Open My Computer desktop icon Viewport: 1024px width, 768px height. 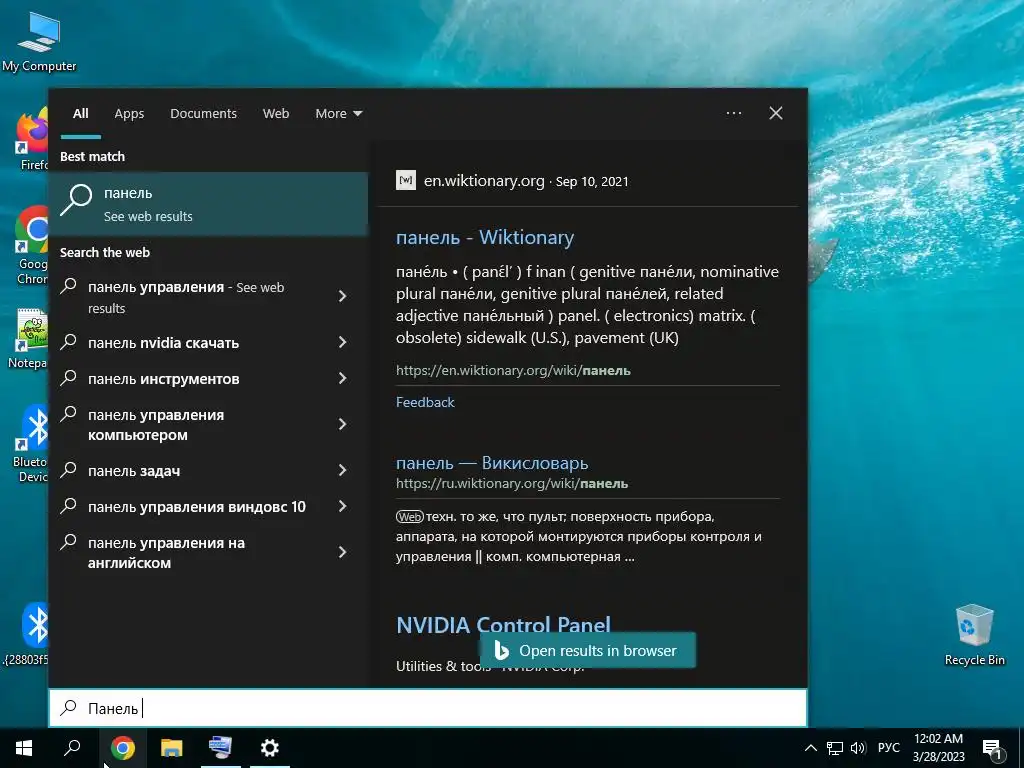(x=39, y=40)
